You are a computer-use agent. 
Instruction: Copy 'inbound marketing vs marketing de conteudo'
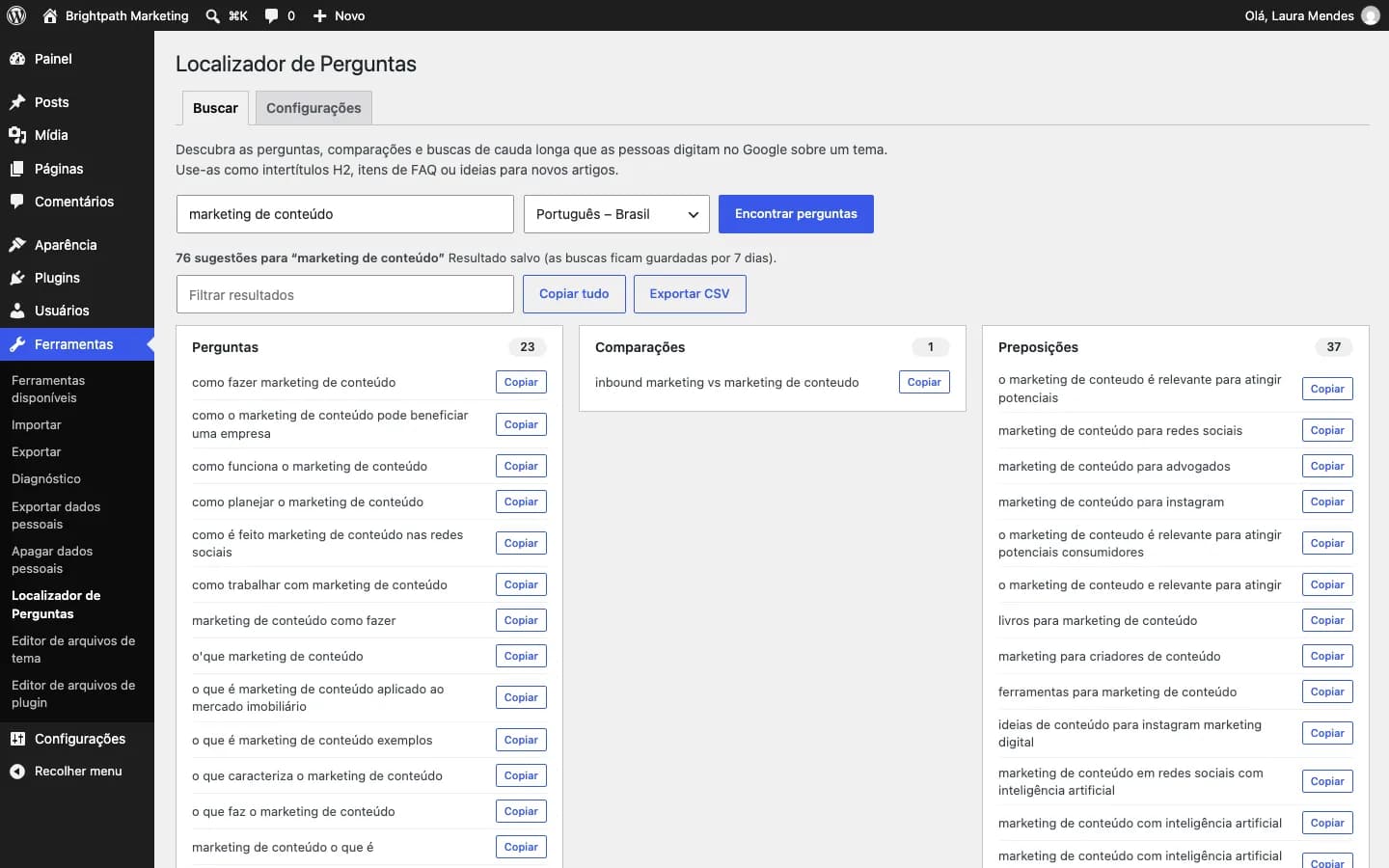[x=924, y=382]
